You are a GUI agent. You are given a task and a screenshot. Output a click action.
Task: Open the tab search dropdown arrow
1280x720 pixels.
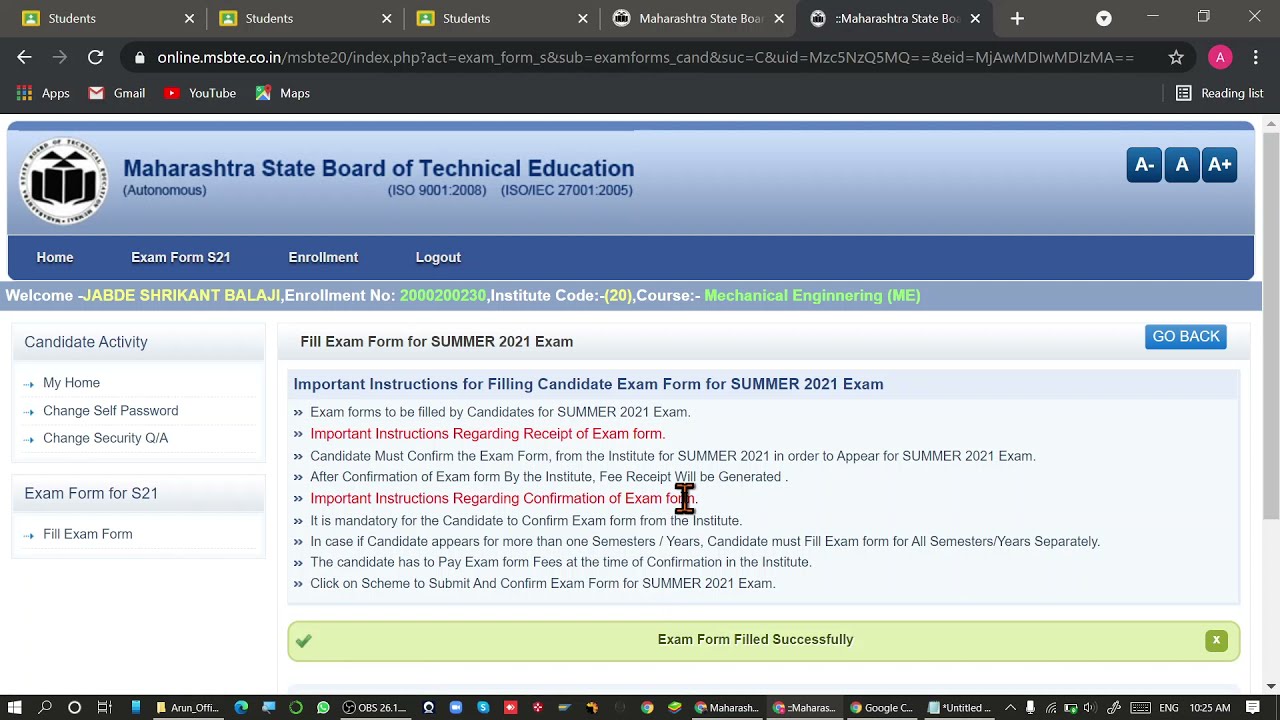click(x=1103, y=18)
